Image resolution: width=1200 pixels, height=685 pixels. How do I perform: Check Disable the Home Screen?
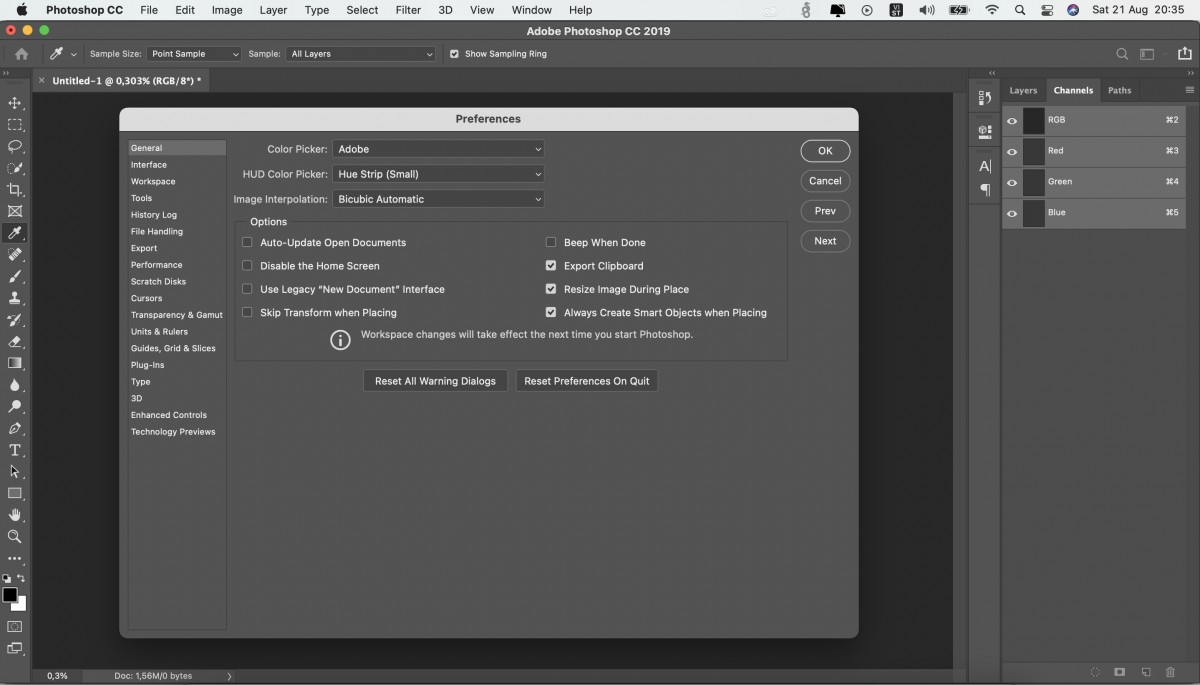[247, 266]
